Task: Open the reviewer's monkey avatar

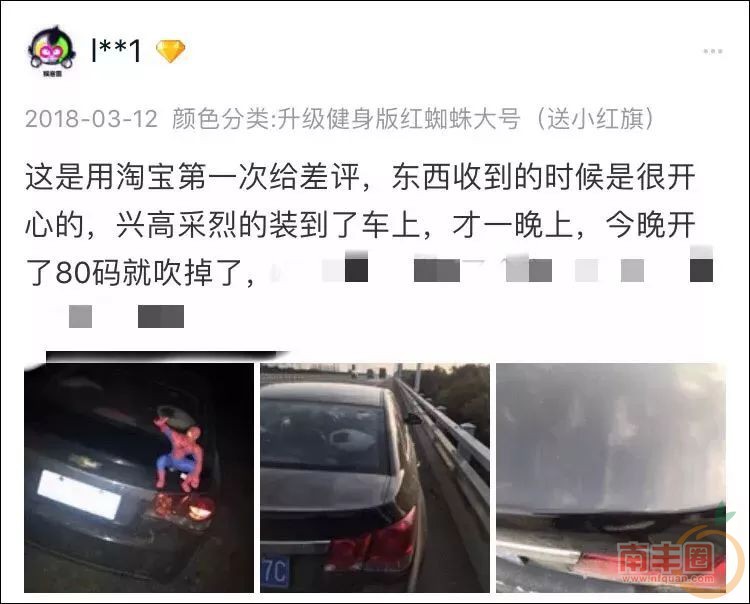Action: tap(52, 51)
